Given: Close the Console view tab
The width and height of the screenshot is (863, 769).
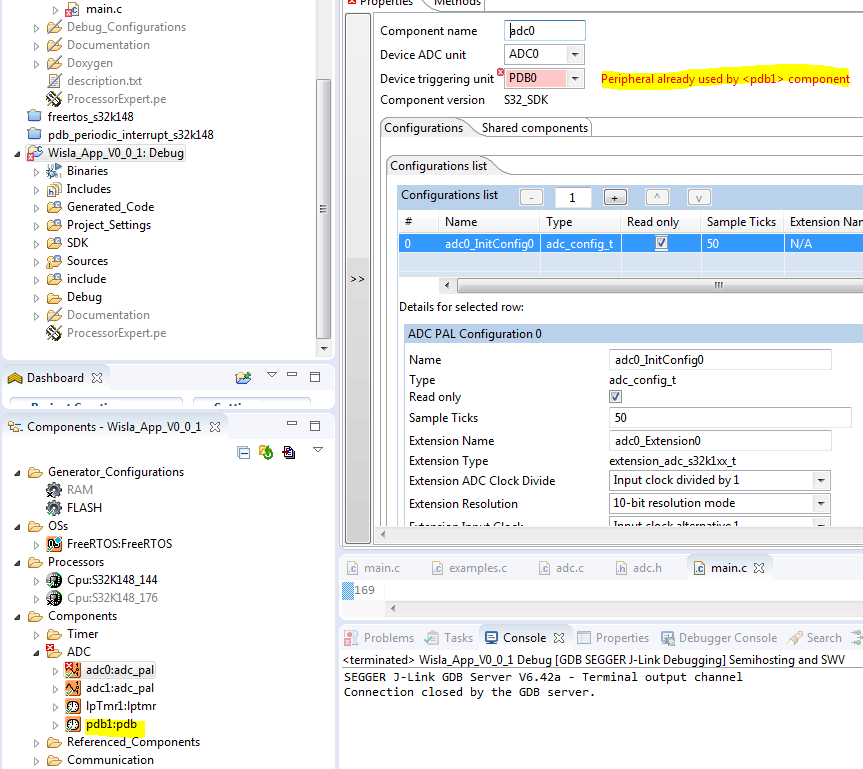Looking at the screenshot, I should pyautogui.click(x=559, y=637).
